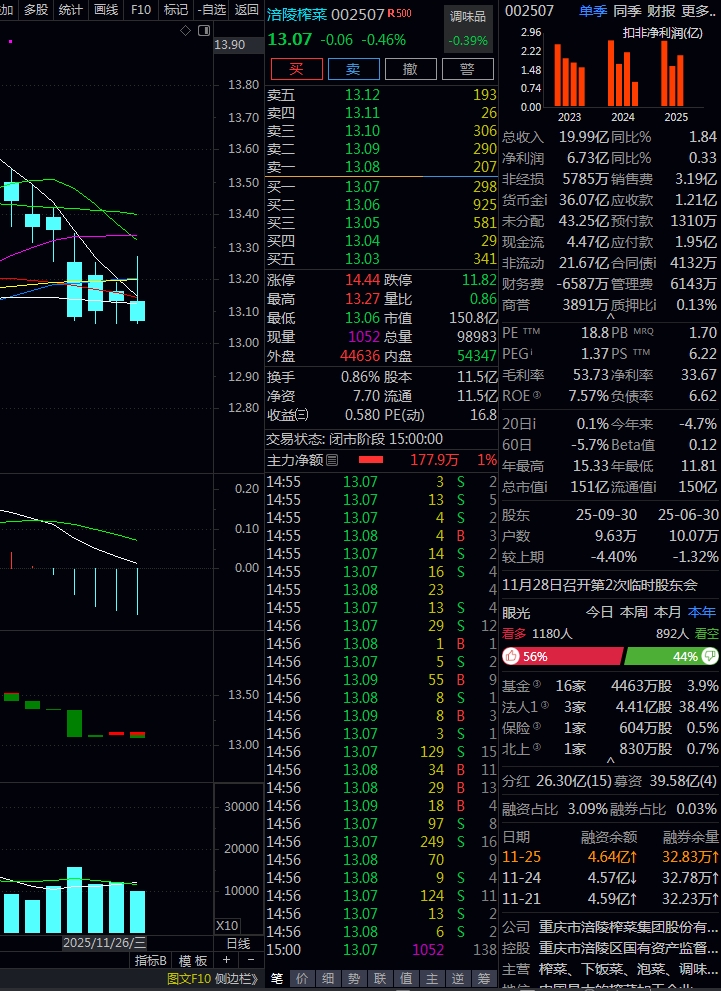Click the 15:00 closing trade row
The height and width of the screenshot is (991, 721).
(382, 949)
